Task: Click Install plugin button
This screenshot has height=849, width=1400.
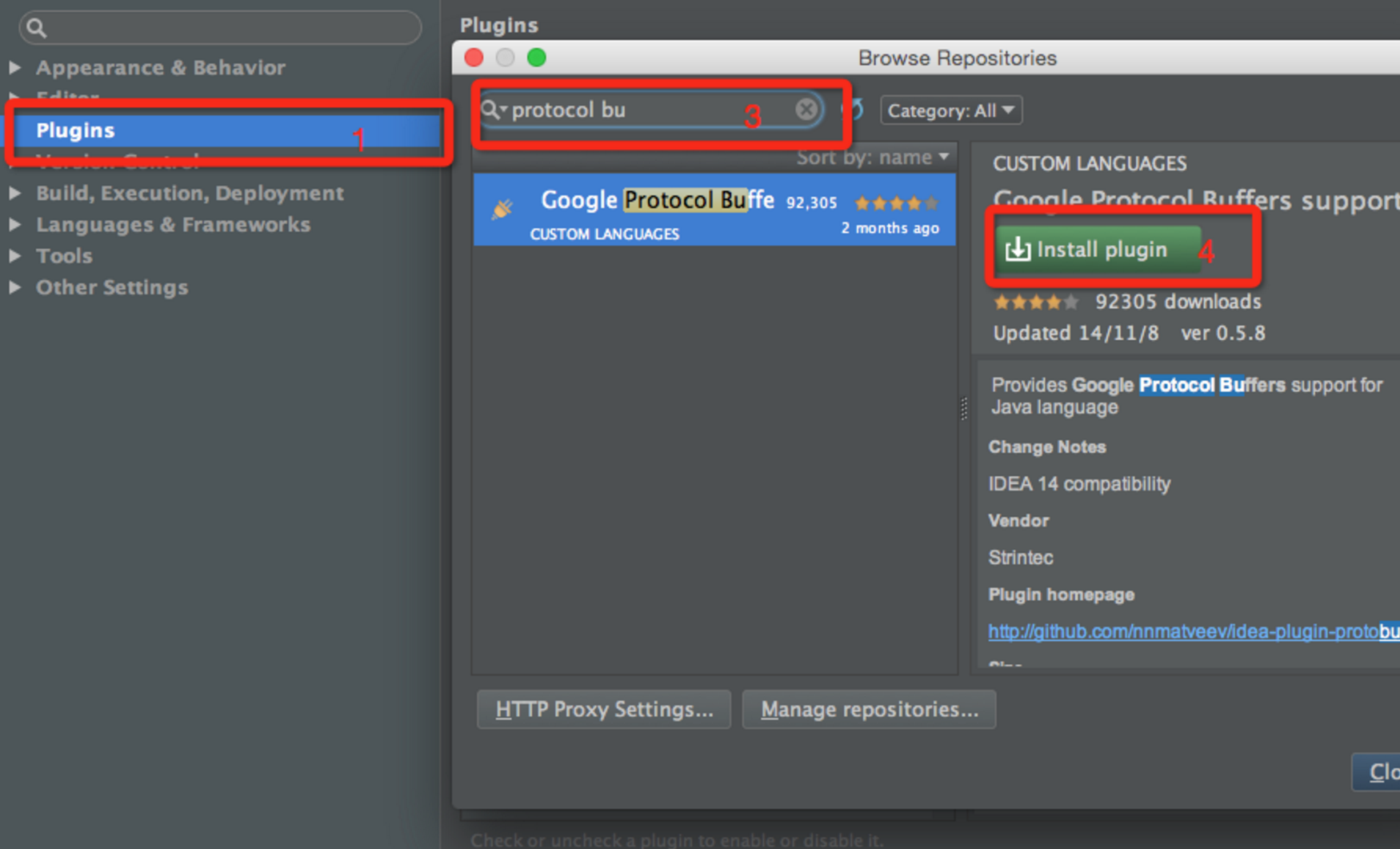Action: click(1098, 250)
